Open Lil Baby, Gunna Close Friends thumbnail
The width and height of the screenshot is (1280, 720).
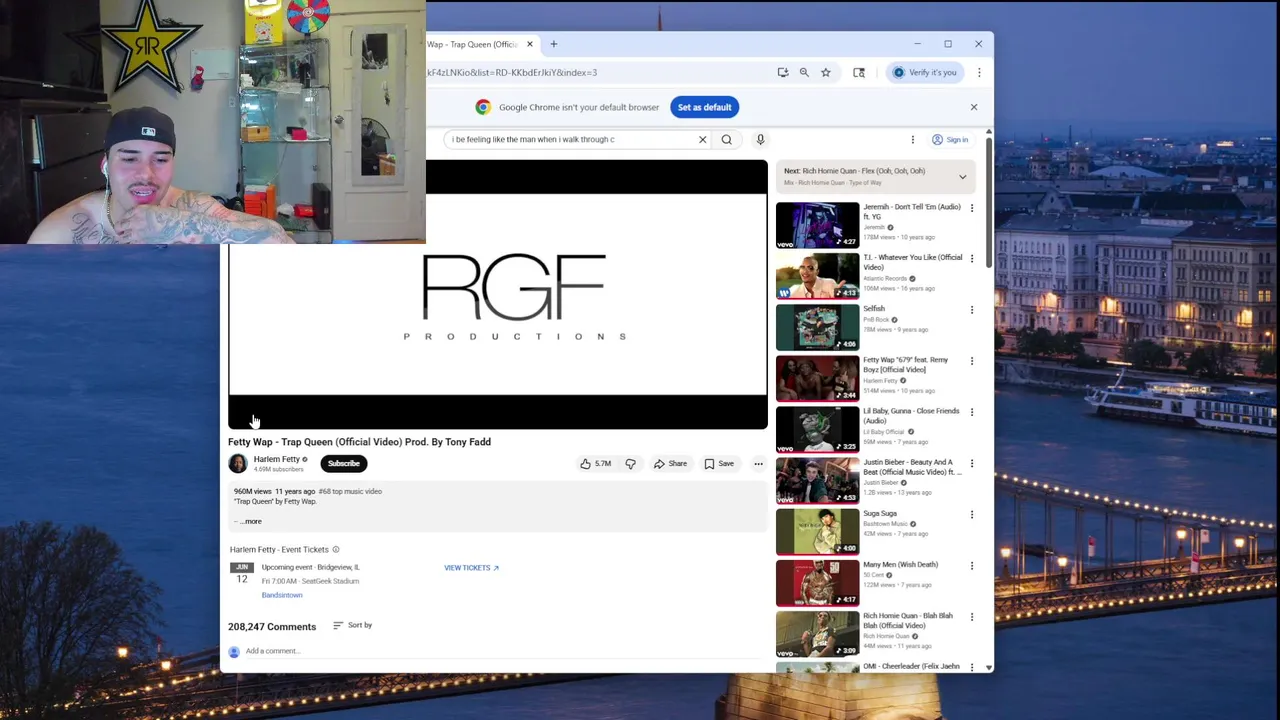point(818,429)
